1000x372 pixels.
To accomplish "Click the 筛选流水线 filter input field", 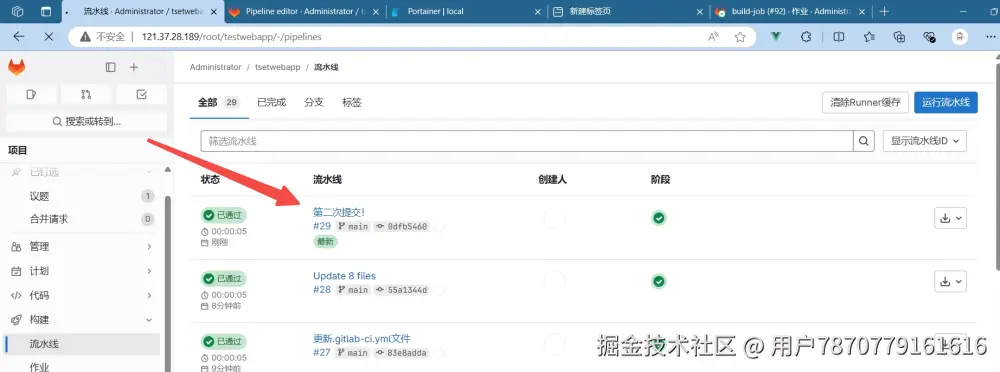I will pyautogui.click(x=527, y=141).
